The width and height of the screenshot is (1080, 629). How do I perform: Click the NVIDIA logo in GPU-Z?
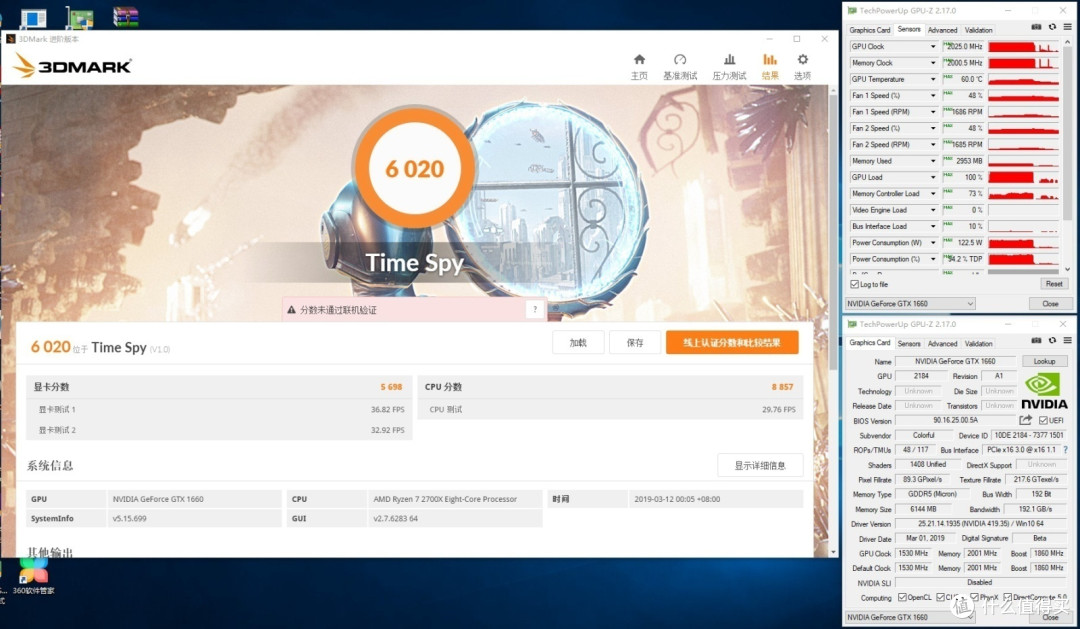[x=1044, y=391]
